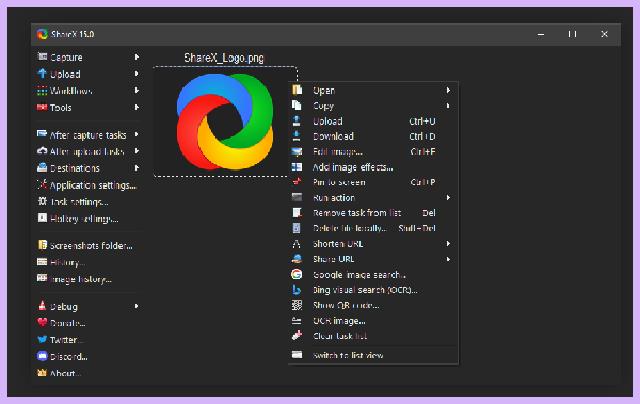Expand the After upload tasks submenu arrow
The height and width of the screenshot is (404, 640).
click(137, 151)
